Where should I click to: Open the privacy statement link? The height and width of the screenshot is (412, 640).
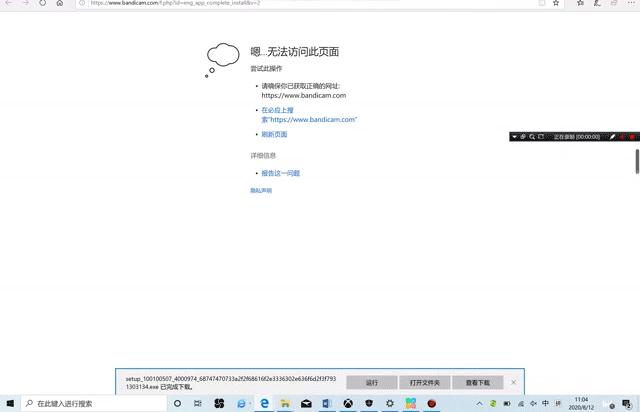pos(261,190)
